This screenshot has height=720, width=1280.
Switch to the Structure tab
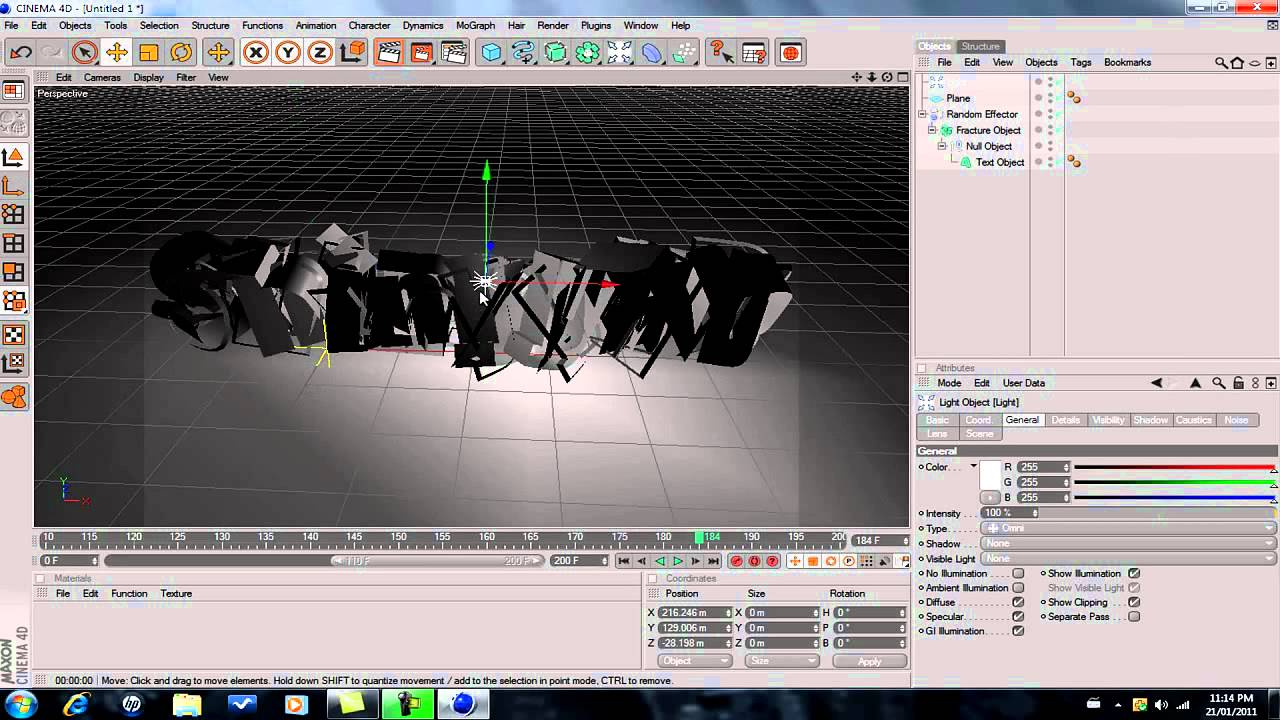980,46
